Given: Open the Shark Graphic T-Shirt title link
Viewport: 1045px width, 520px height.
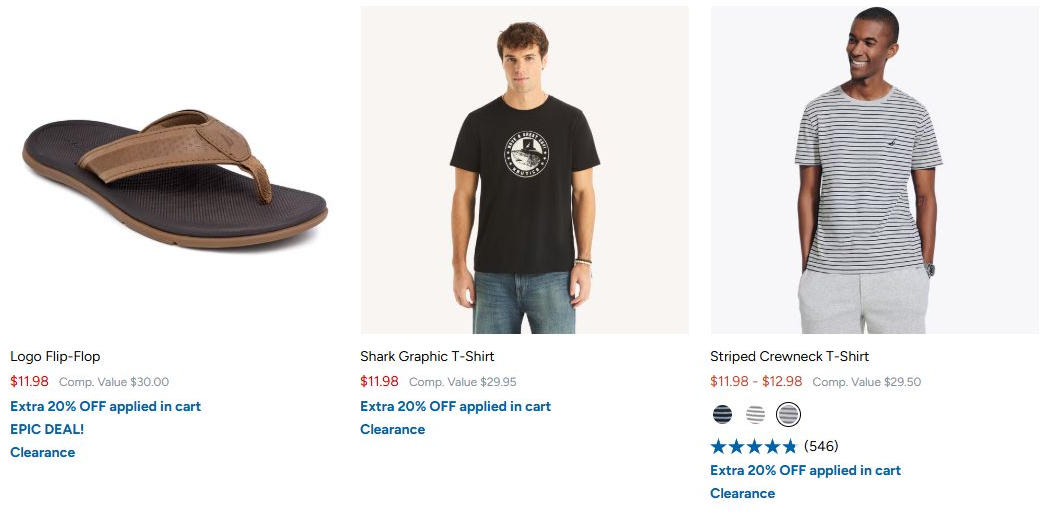Looking at the screenshot, I should click(x=427, y=357).
